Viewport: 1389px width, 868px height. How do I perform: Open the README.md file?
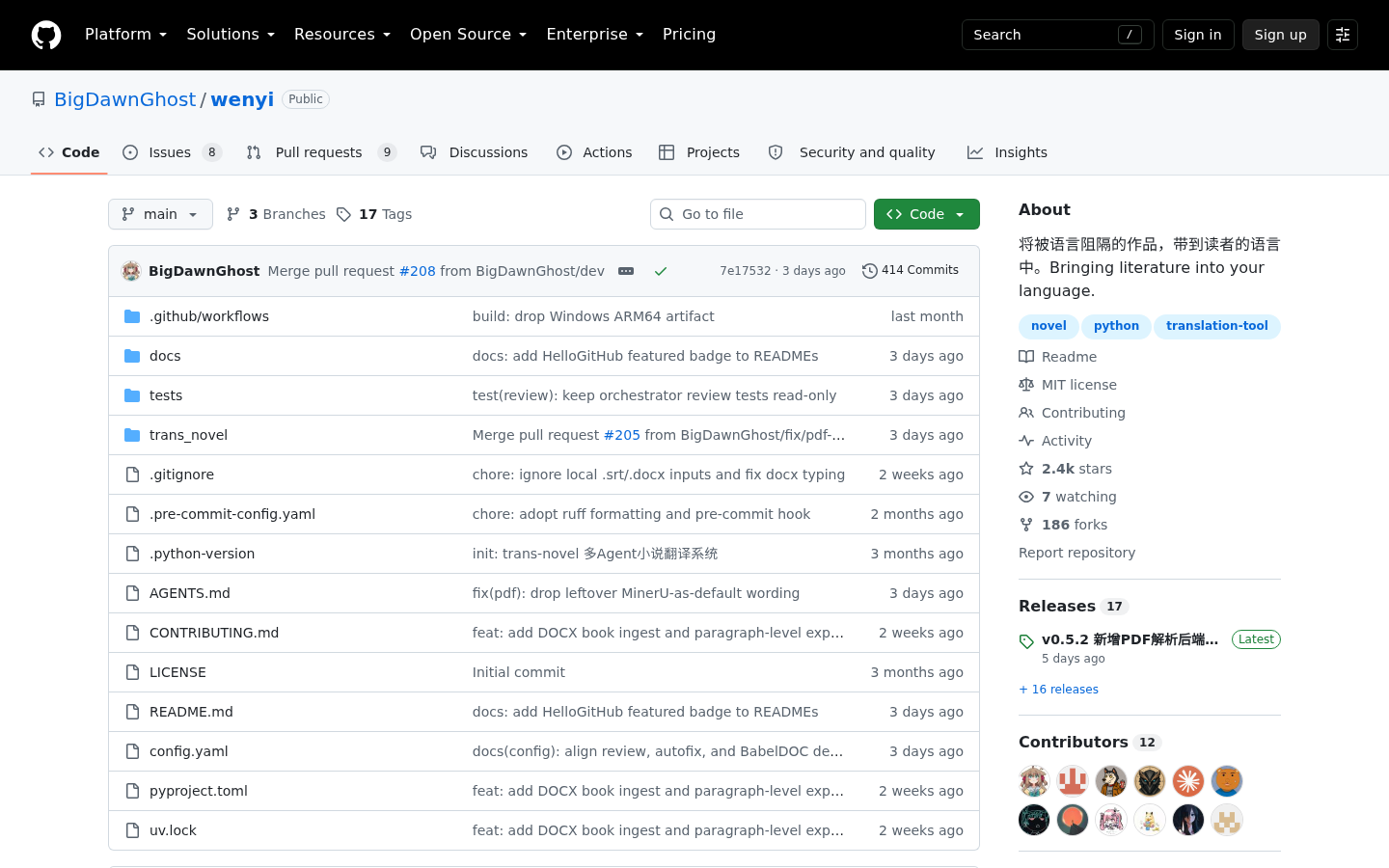tap(191, 712)
